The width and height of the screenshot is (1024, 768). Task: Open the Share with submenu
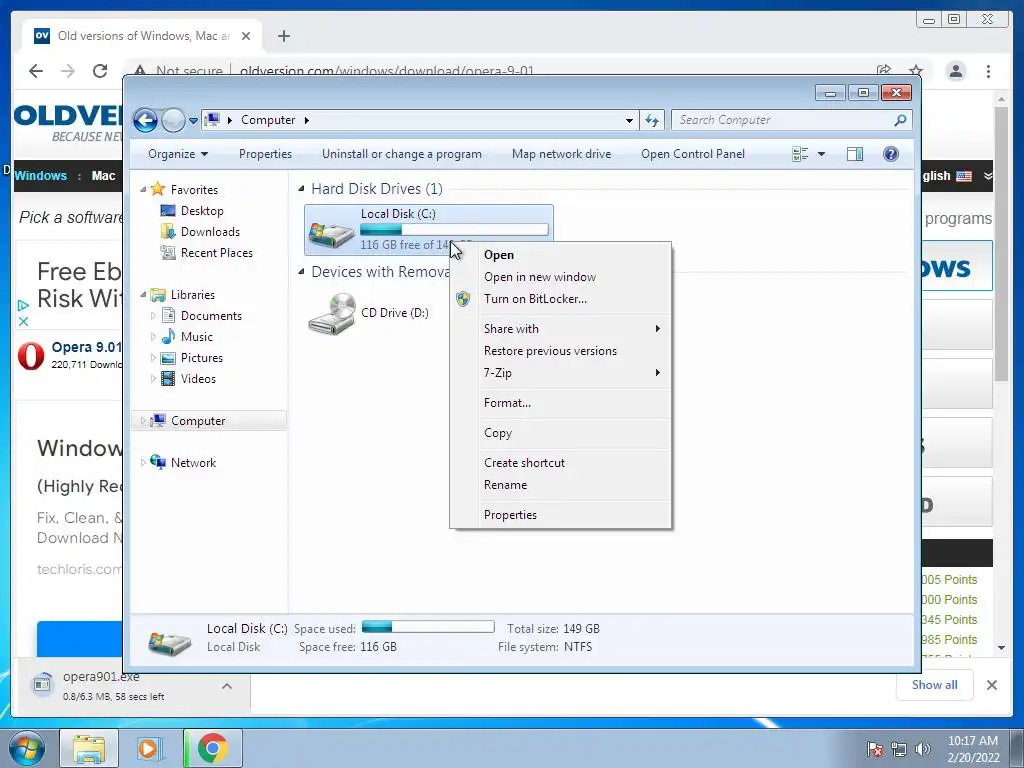pyautogui.click(x=511, y=328)
